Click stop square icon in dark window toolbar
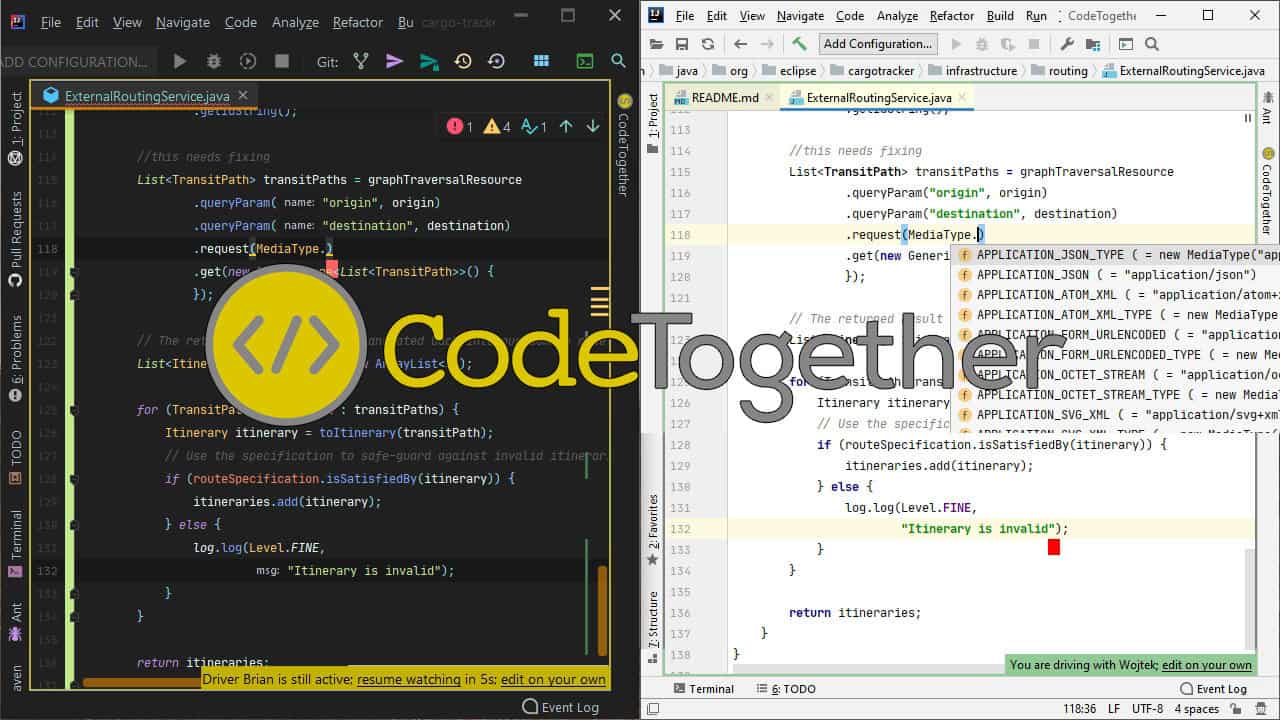Image resolution: width=1280 pixels, height=720 pixels. (x=282, y=61)
